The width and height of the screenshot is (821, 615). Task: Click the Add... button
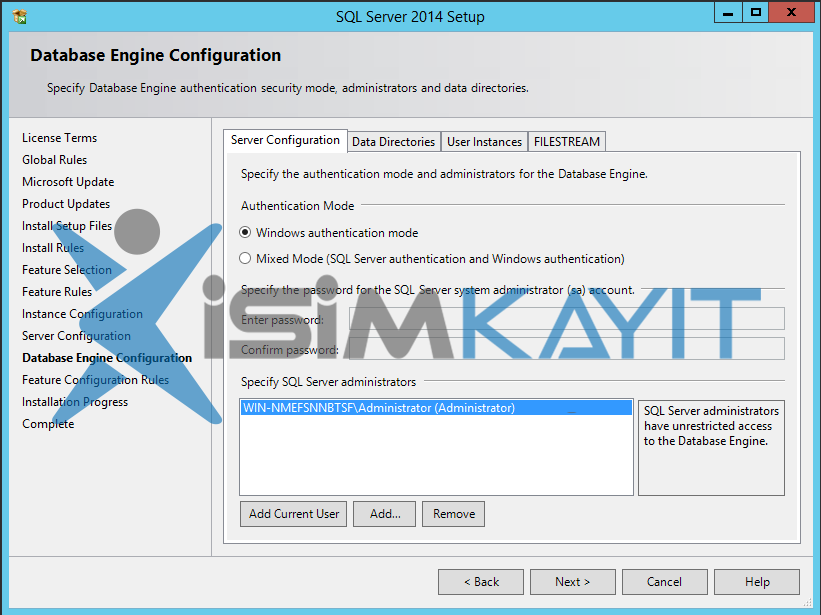385,514
